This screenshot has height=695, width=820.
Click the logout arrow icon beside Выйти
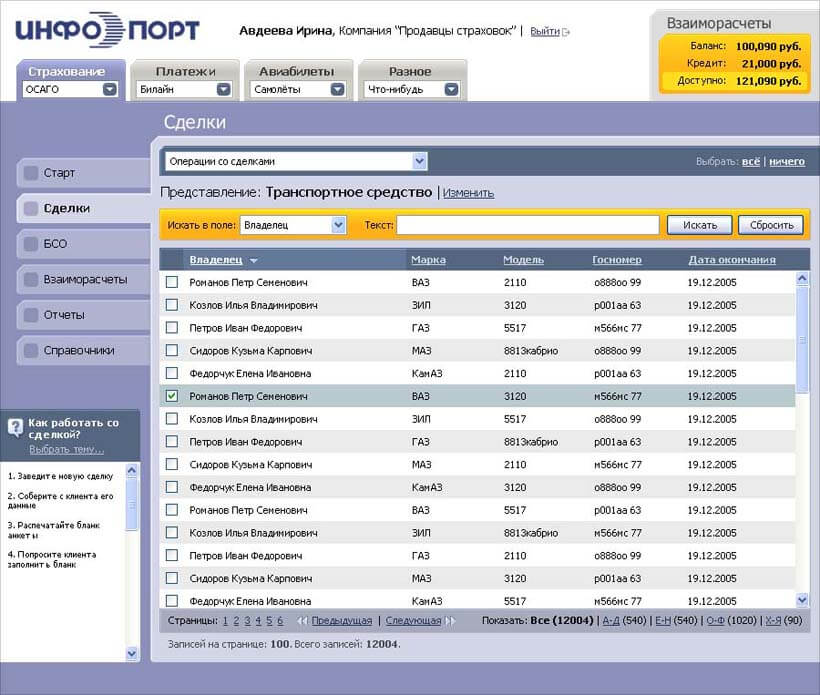[x=567, y=32]
